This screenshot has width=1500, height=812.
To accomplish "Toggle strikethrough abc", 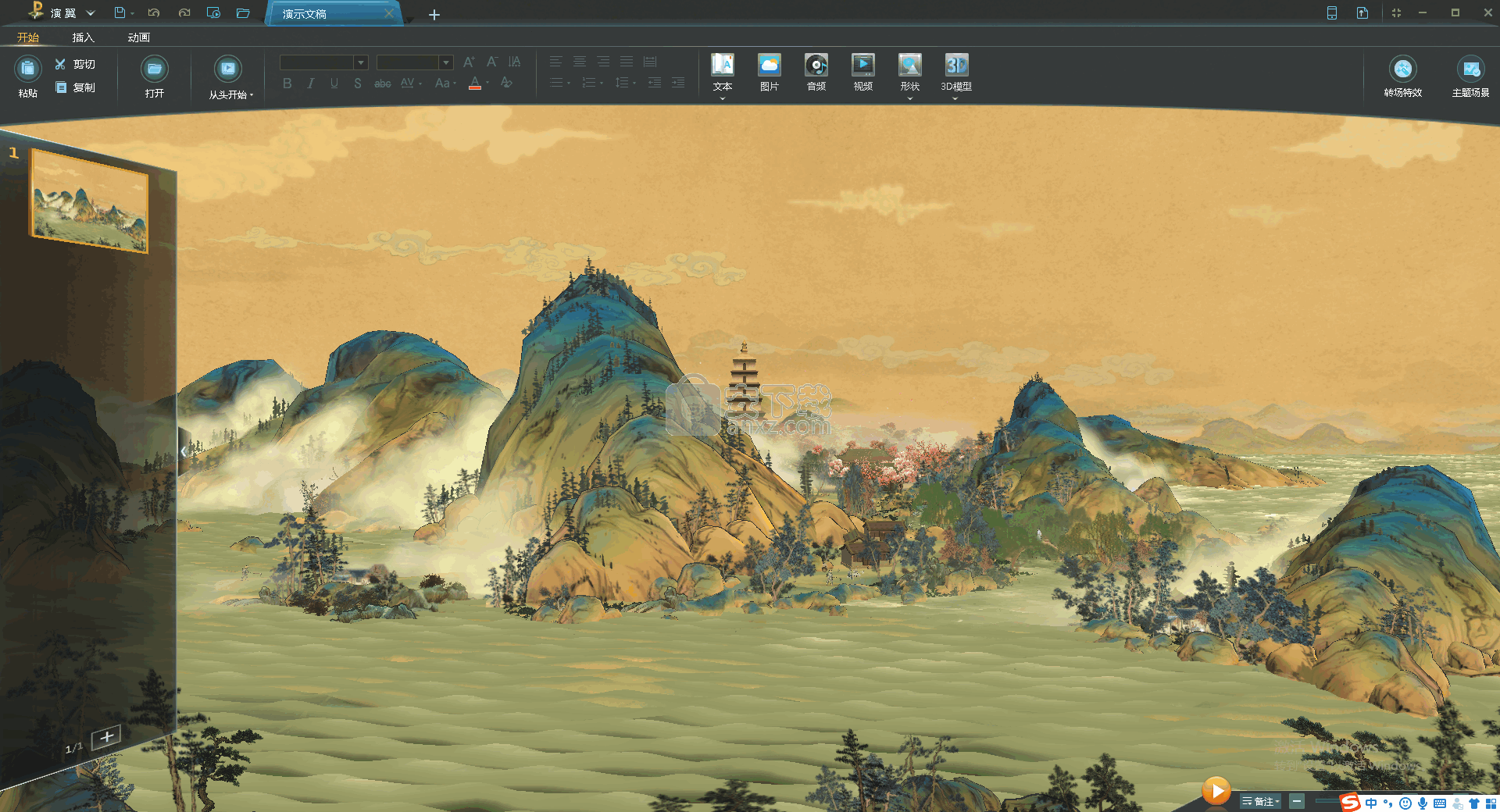I will (383, 83).
